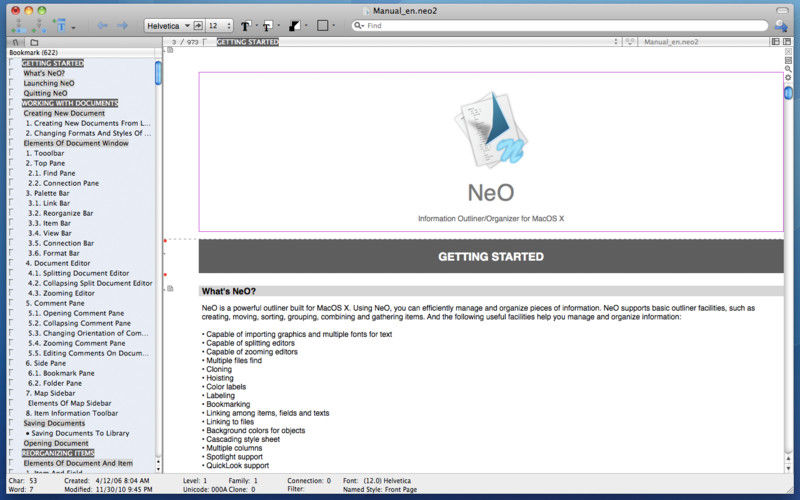Select the 2.1. Find Pane bookmark
This screenshot has width=800, height=500.
coord(52,173)
